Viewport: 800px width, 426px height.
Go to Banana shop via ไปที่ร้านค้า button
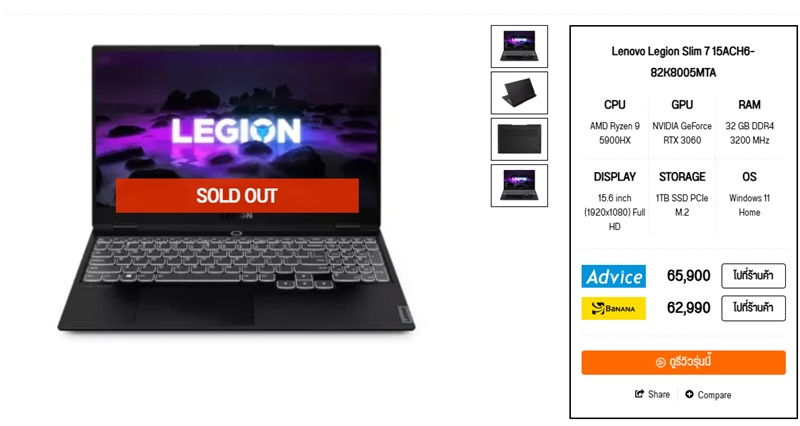click(x=753, y=308)
